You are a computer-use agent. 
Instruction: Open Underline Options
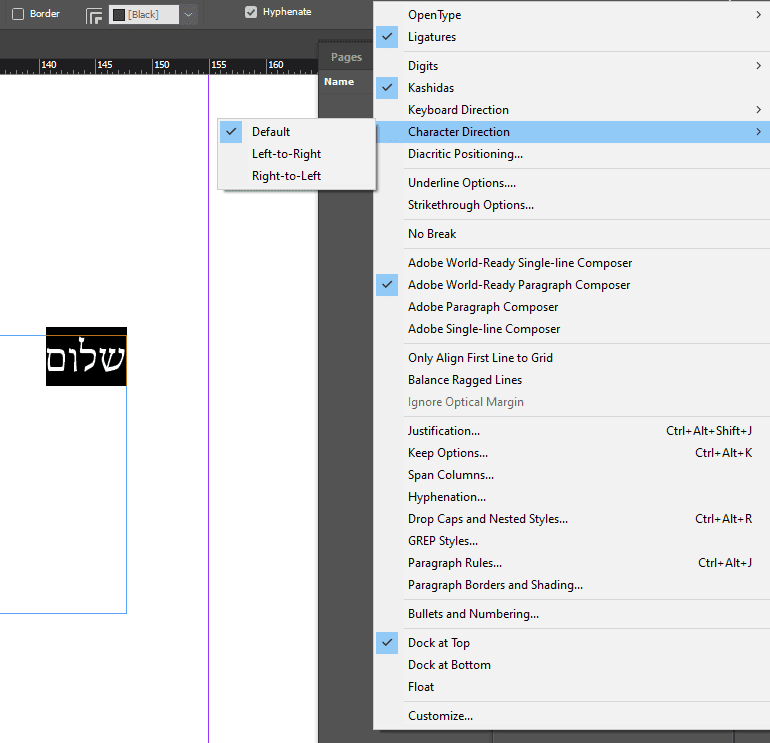point(572,183)
